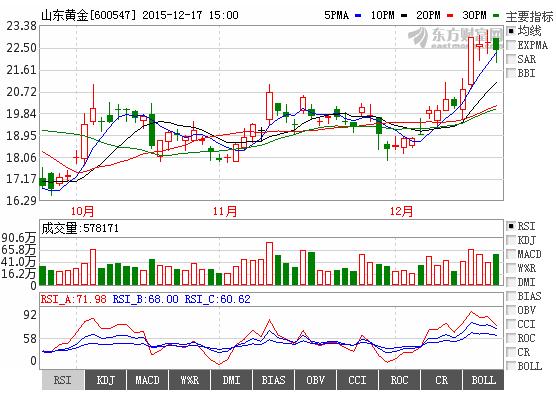The width and height of the screenshot is (556, 394).
Task: Select CCI option in right side list
Action: pos(511,324)
